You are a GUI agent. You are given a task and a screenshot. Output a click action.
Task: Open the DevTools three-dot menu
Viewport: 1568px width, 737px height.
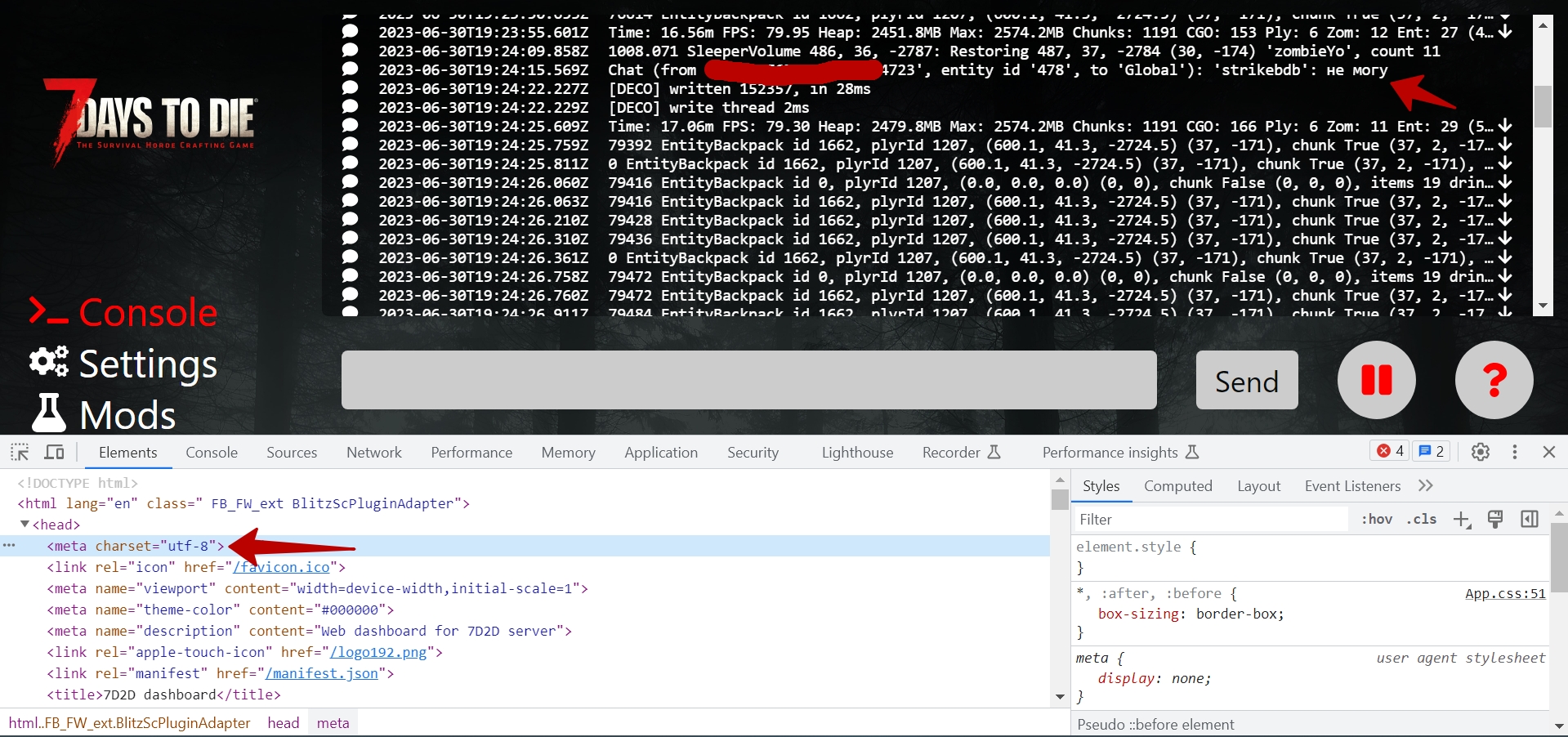point(1514,452)
